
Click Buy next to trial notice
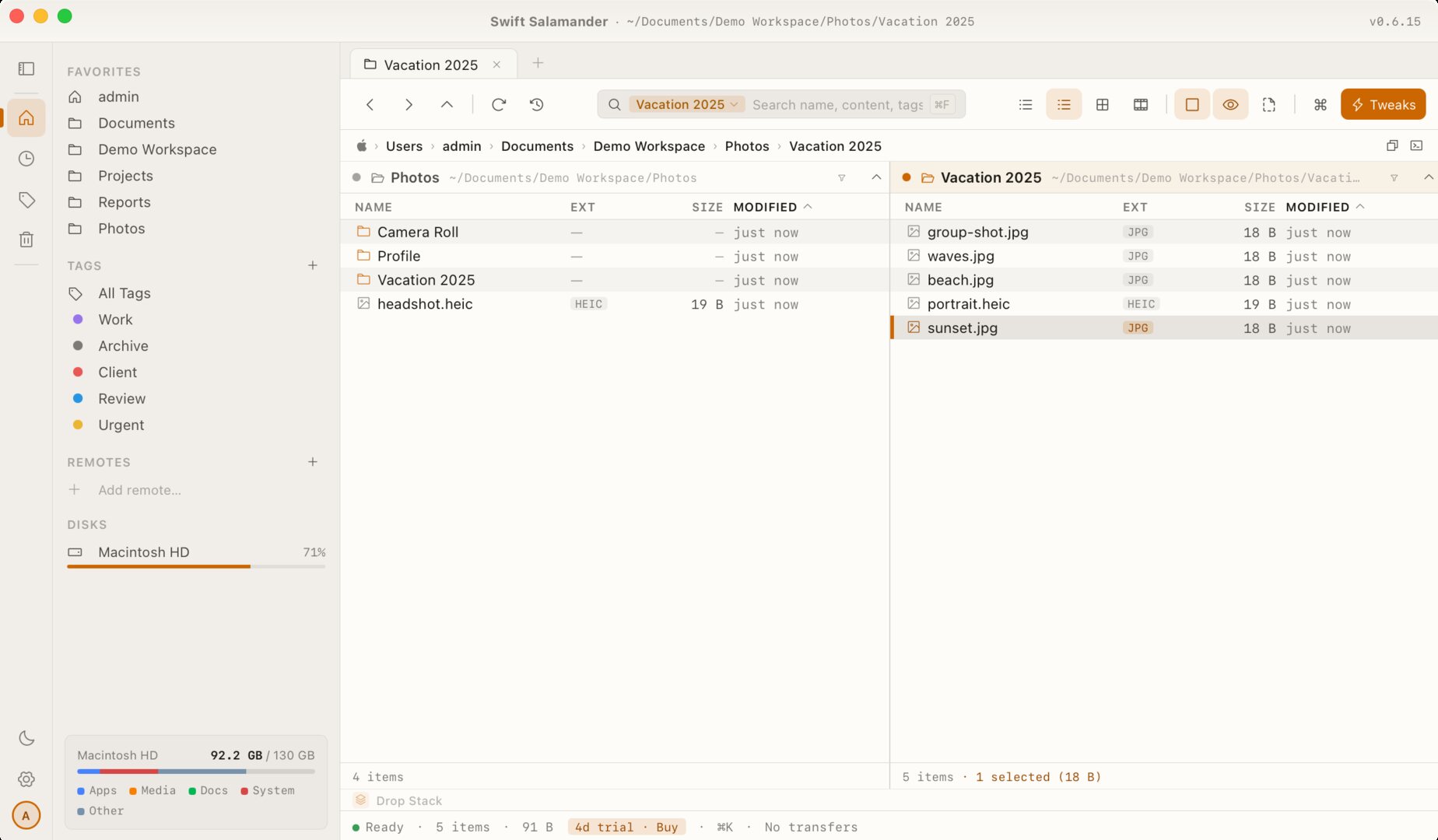[667, 827]
